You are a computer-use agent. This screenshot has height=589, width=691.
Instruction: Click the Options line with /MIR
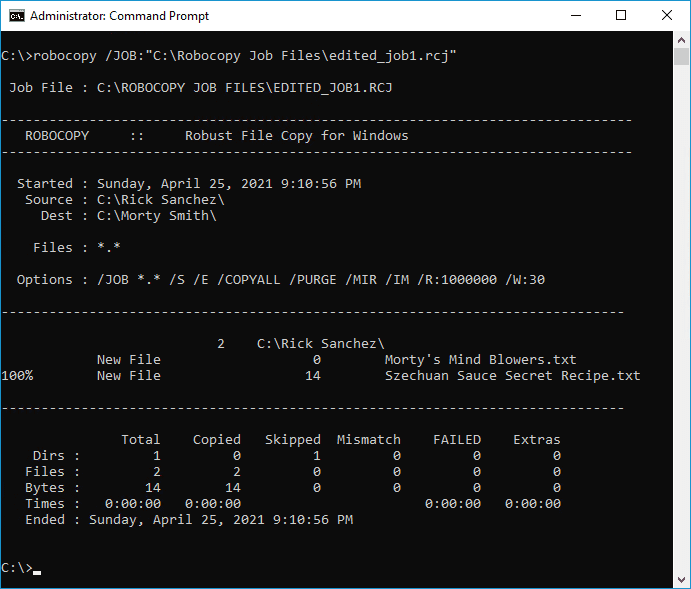coord(281,280)
